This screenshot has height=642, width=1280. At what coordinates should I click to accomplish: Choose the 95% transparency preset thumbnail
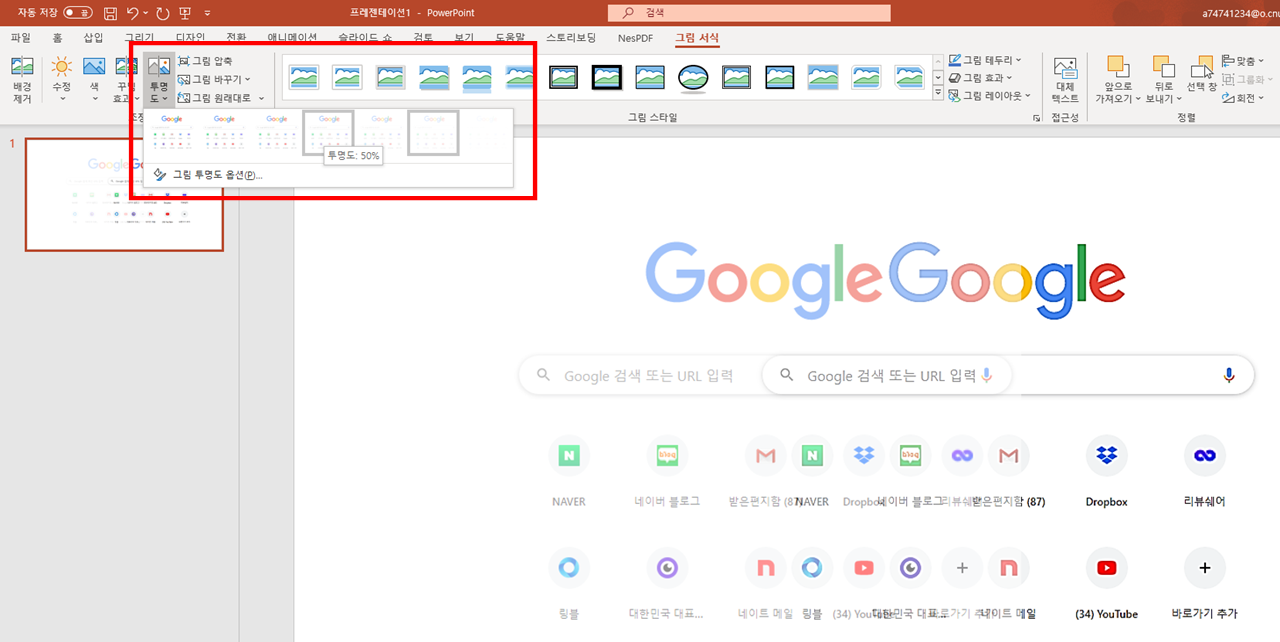coord(486,133)
